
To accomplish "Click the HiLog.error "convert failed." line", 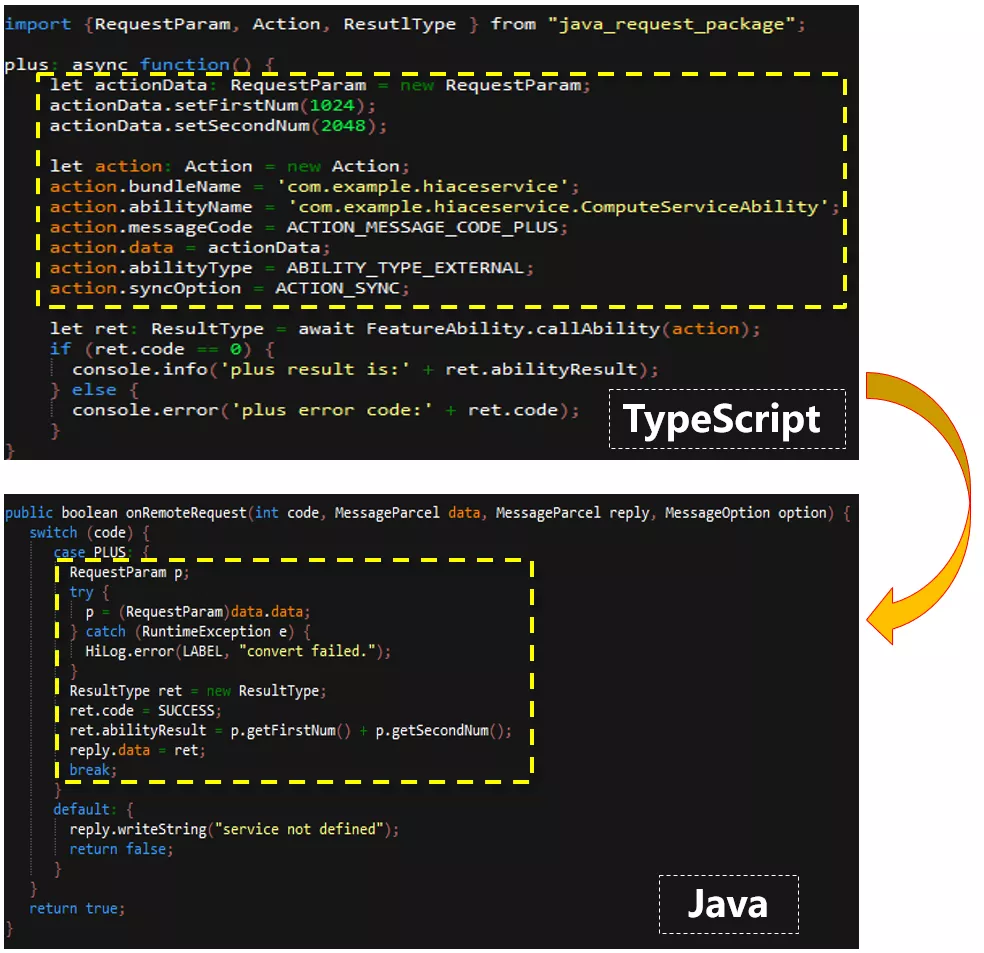I will [x=238, y=651].
